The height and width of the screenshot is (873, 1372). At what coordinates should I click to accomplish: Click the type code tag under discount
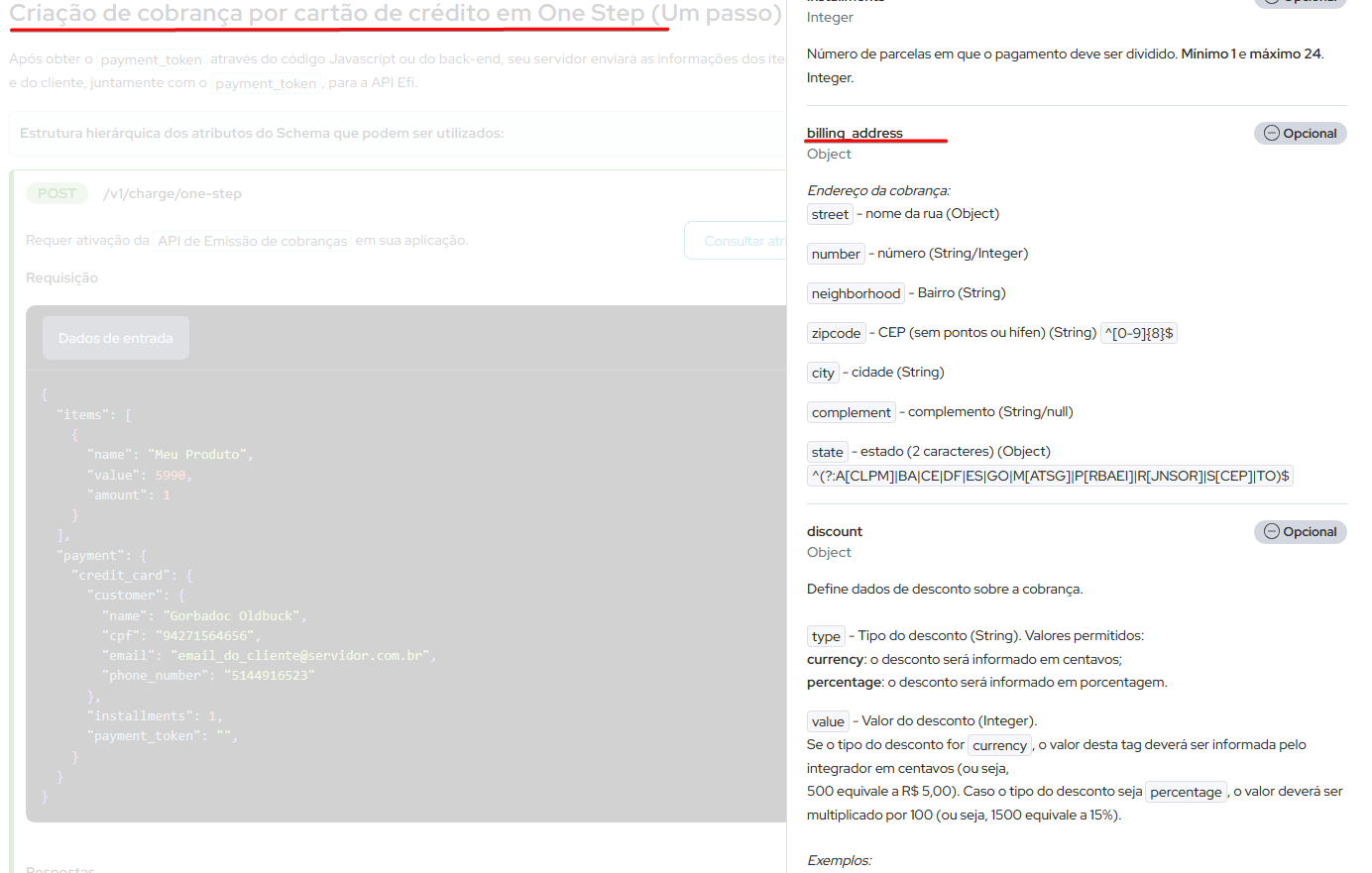coord(826,636)
